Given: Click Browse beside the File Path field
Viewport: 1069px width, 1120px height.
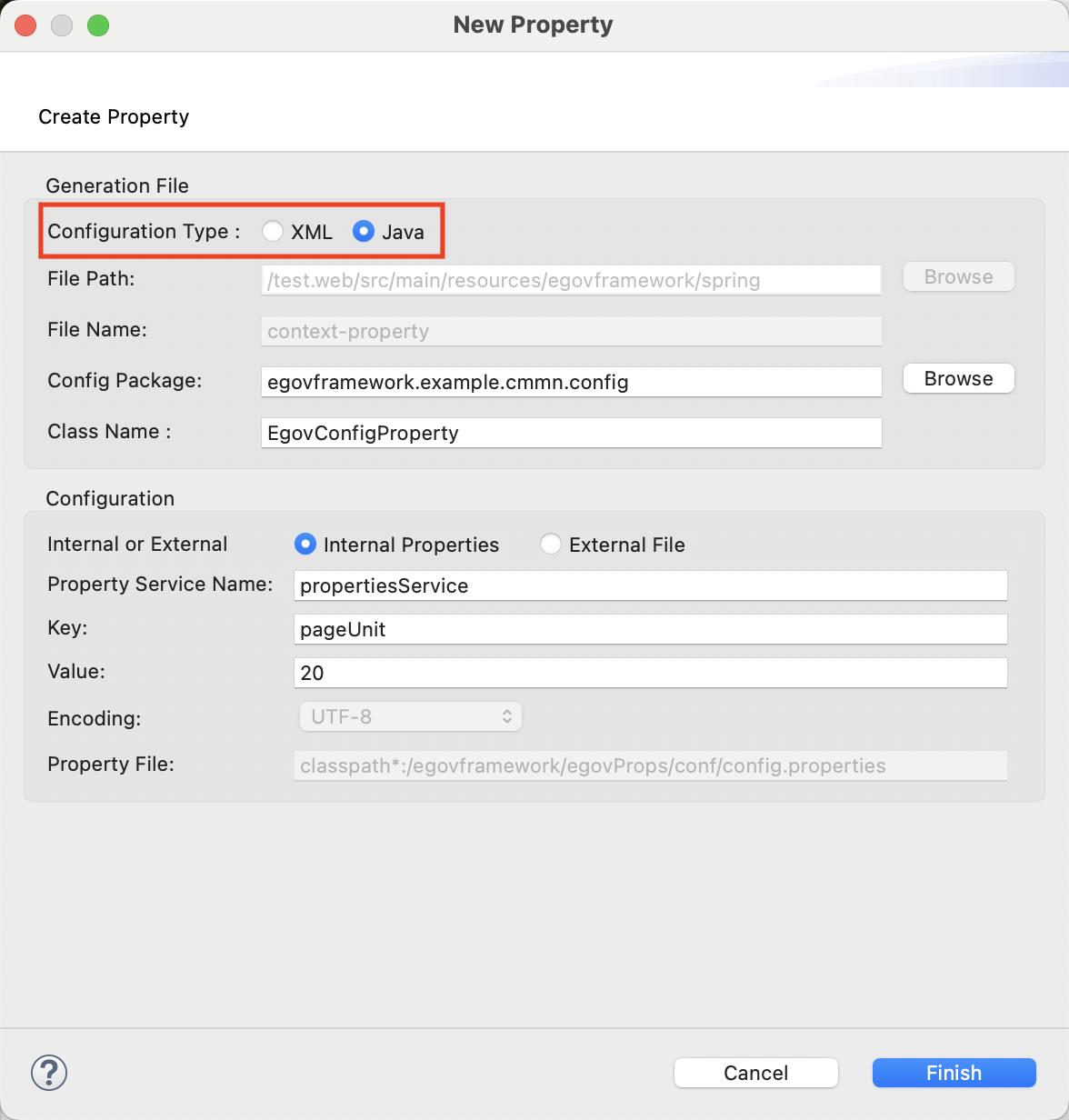Looking at the screenshot, I should (958, 277).
